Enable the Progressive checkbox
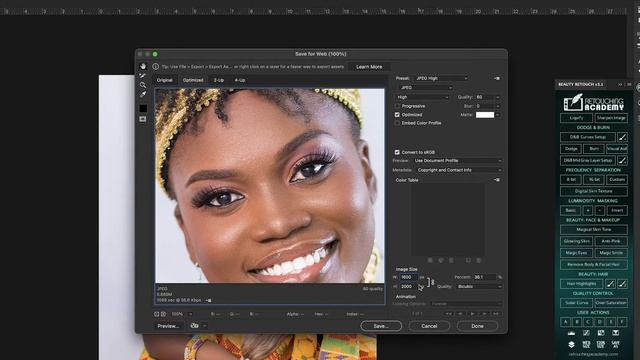The width and height of the screenshot is (640, 360). pyautogui.click(x=397, y=106)
